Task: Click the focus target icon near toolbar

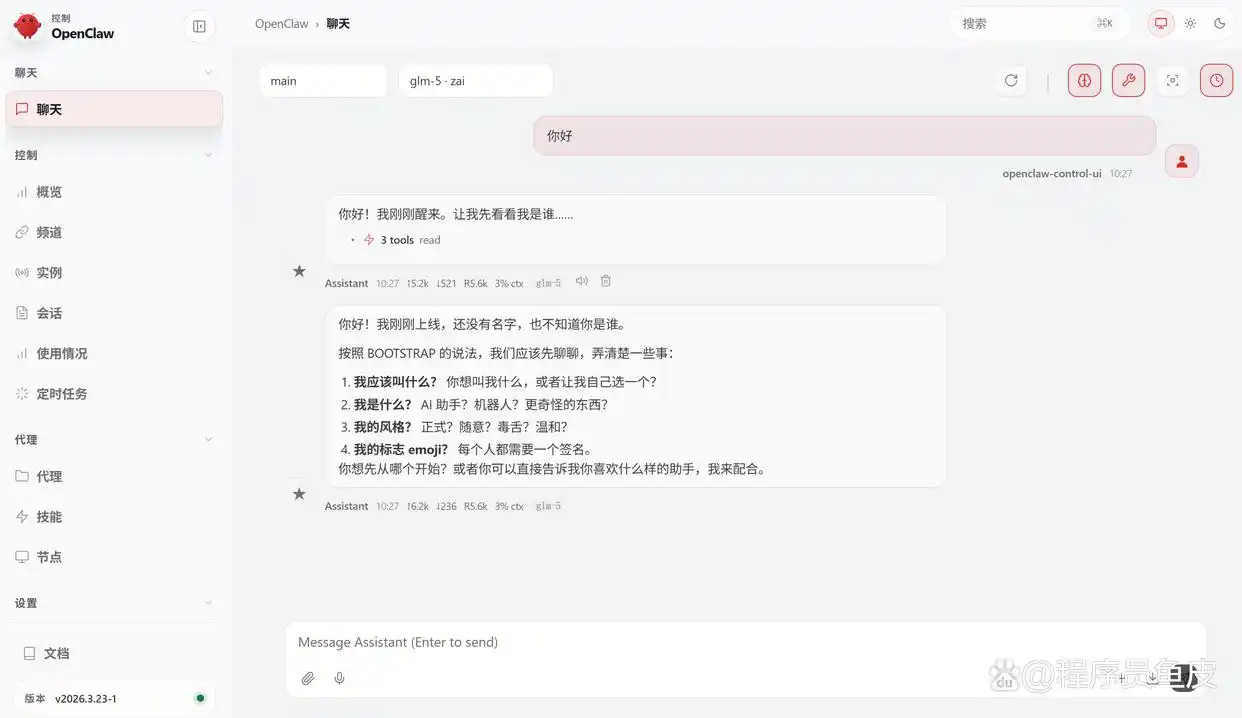Action: click(1172, 80)
